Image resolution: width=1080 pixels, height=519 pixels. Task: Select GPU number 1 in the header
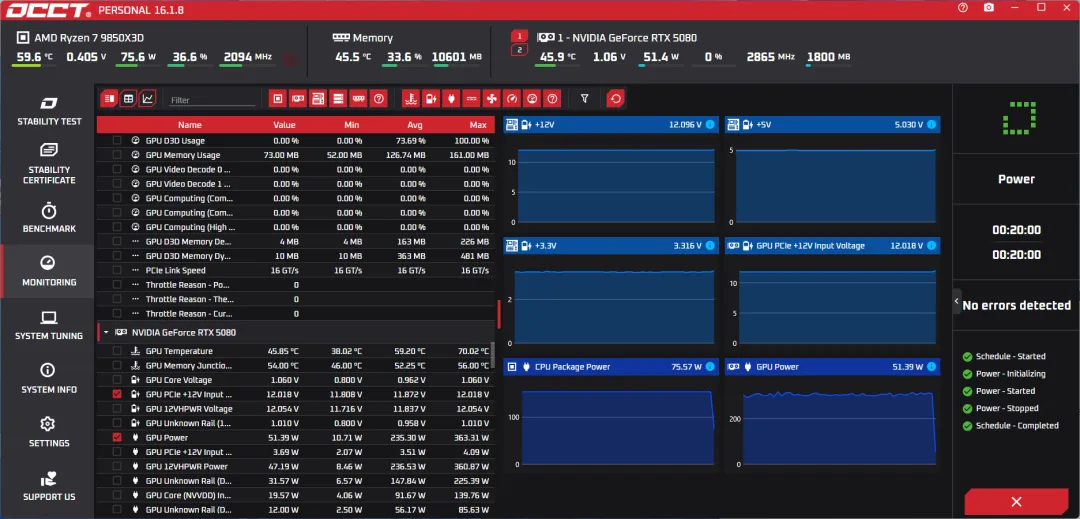click(519, 36)
